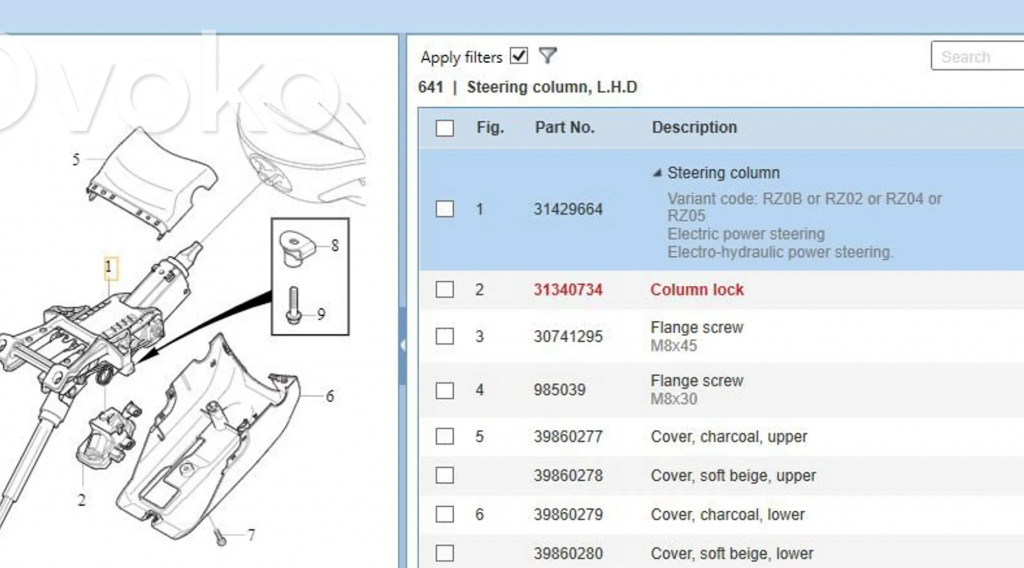Click the filter funnel icon
The image size is (1024, 568).
547,56
